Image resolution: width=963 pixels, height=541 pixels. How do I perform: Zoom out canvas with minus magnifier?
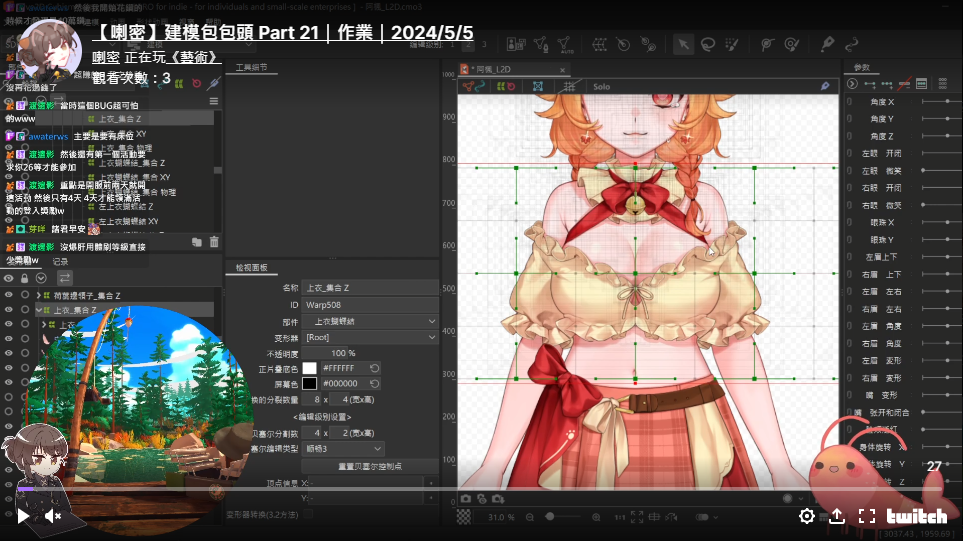(x=530, y=517)
